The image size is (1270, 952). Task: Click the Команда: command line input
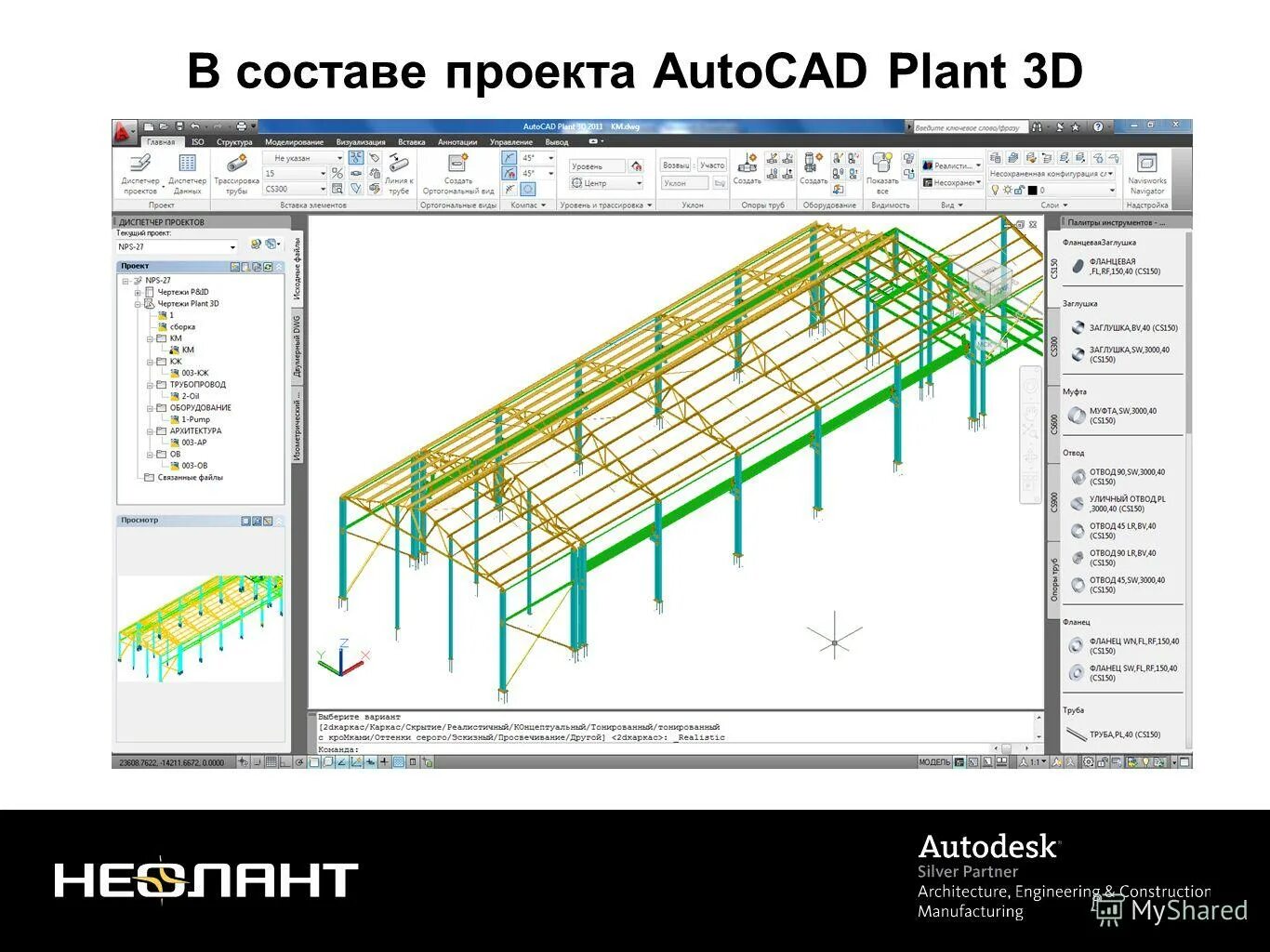651,748
